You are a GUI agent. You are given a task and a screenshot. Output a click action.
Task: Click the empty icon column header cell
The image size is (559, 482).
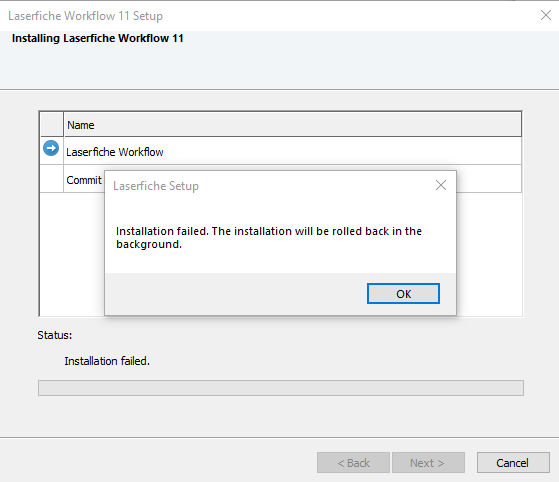[52, 124]
